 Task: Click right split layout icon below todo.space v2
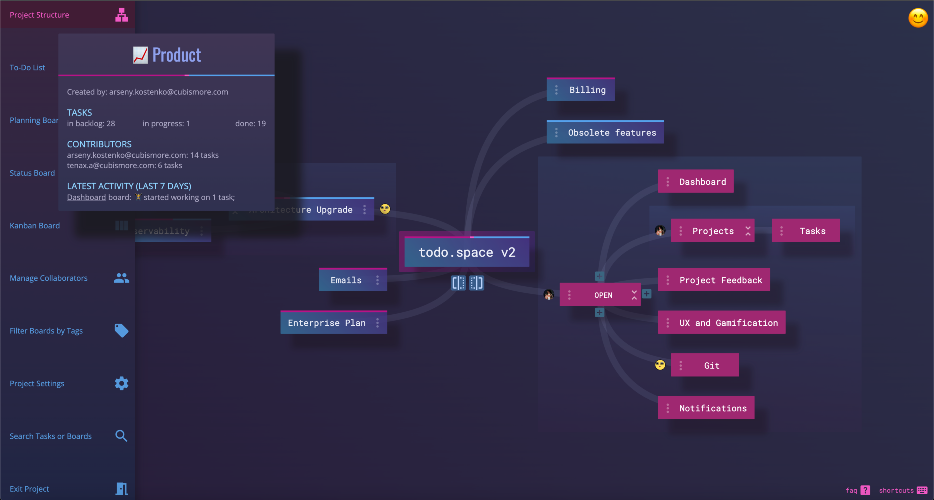point(476,282)
